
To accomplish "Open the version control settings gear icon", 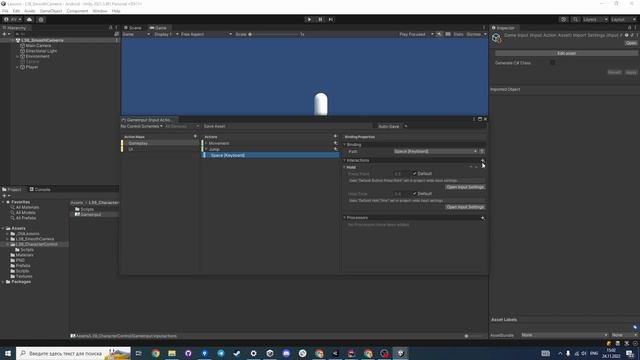I will 41,19.
